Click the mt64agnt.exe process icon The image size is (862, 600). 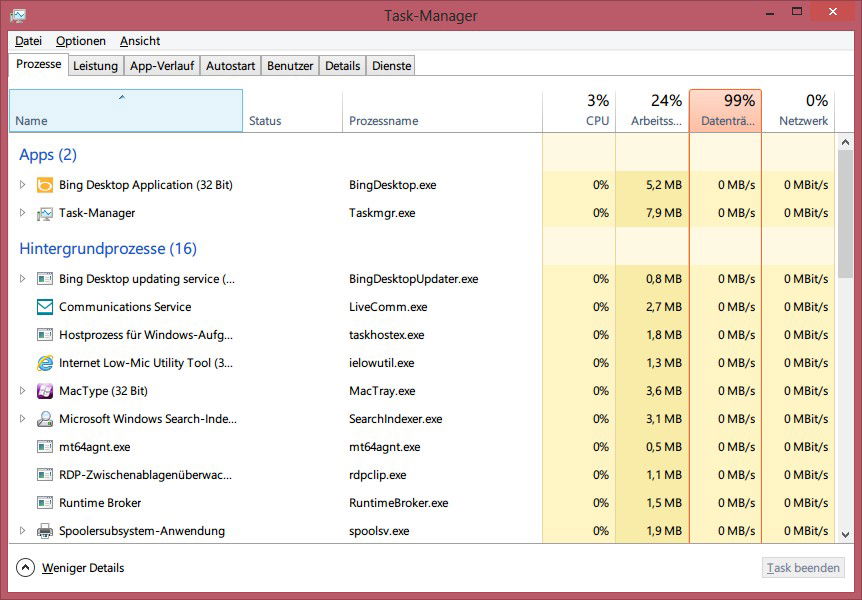pyautogui.click(x=45, y=447)
